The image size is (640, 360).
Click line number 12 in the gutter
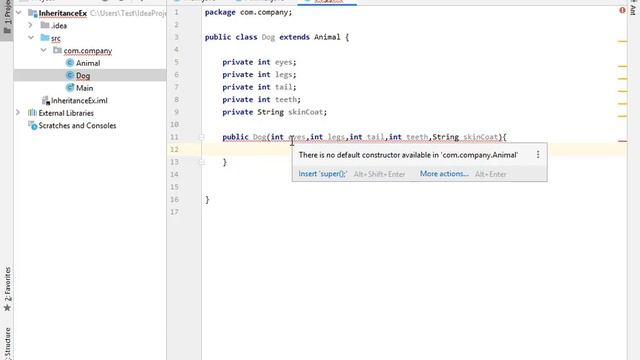(174, 149)
